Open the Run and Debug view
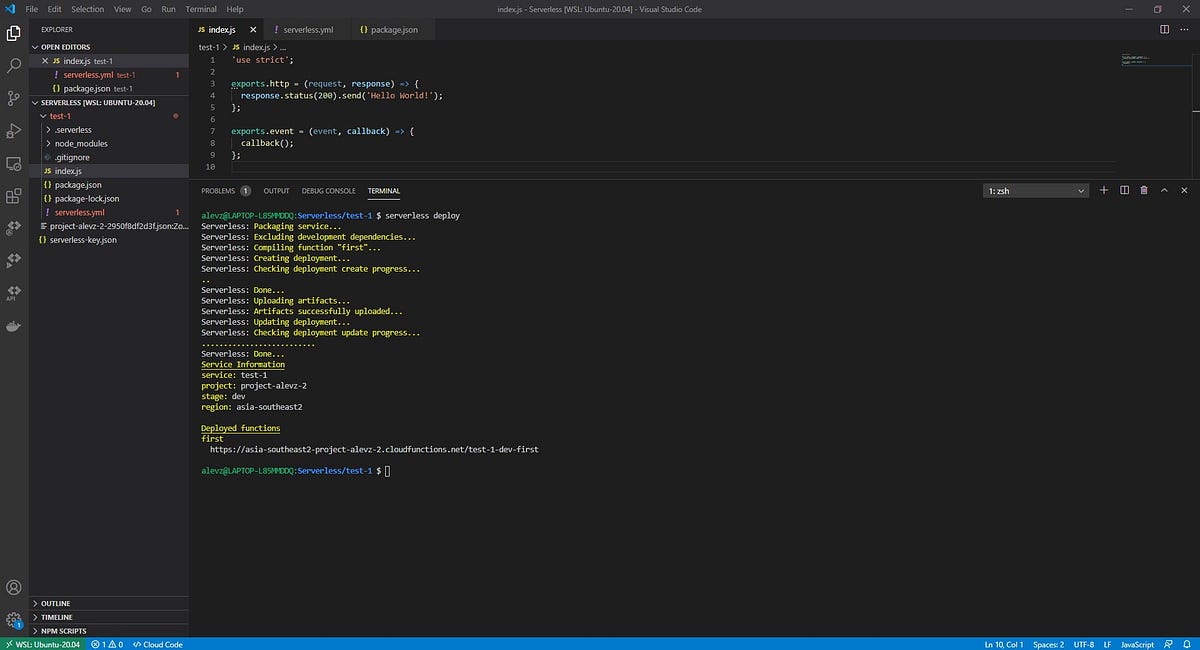1200x650 pixels. point(13,132)
